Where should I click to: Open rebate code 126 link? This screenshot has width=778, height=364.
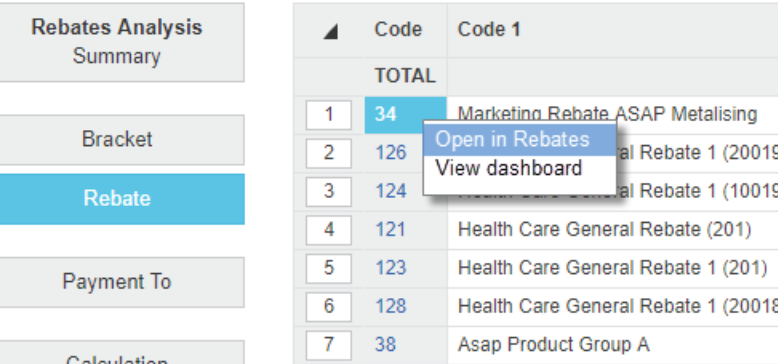390,153
